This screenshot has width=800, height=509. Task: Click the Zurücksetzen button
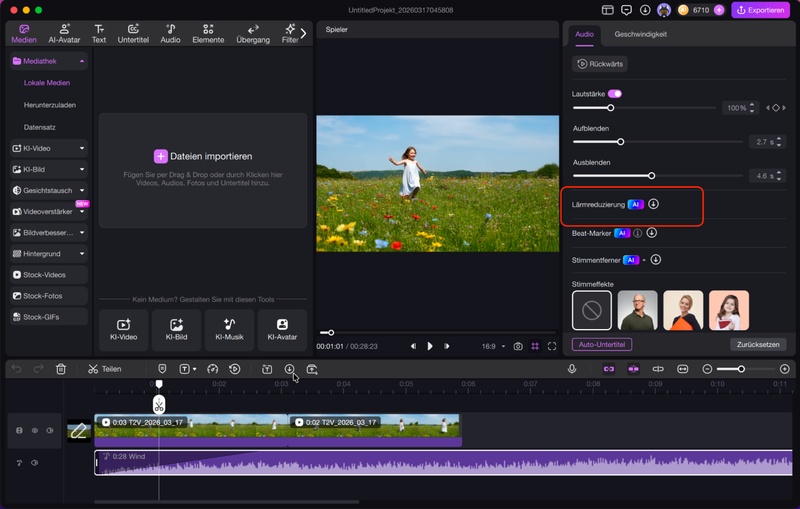[758, 344]
